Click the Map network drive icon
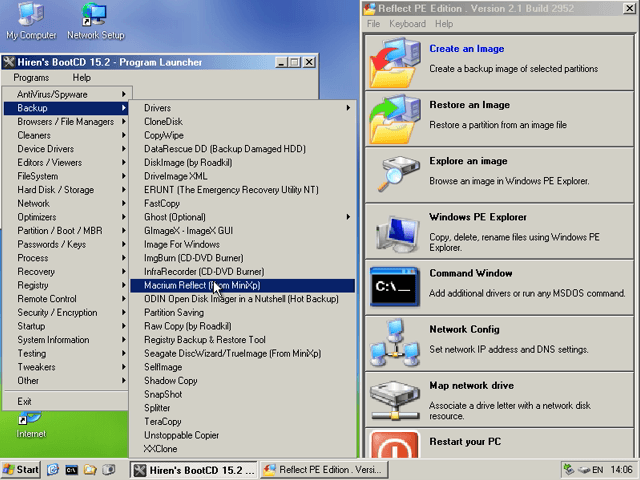Viewport: 640px width, 480px height. click(395, 401)
